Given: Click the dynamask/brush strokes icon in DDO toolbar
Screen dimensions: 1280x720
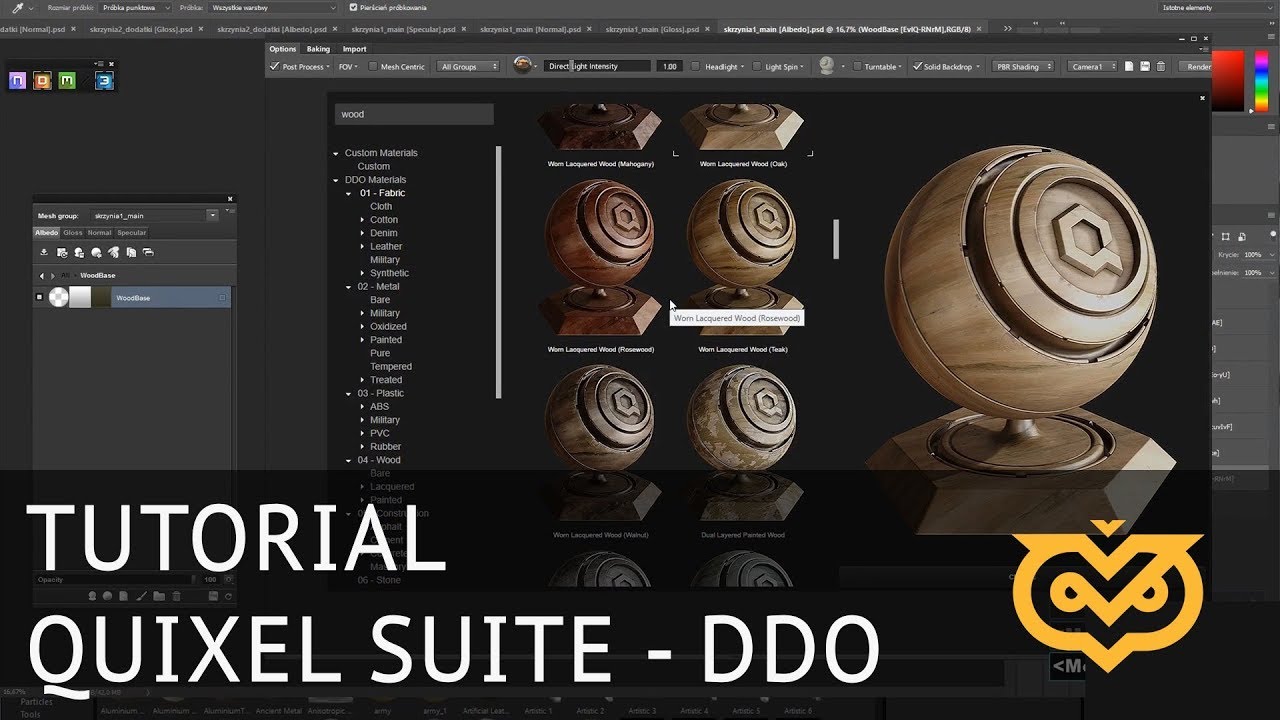Looking at the screenshot, I should (114, 253).
